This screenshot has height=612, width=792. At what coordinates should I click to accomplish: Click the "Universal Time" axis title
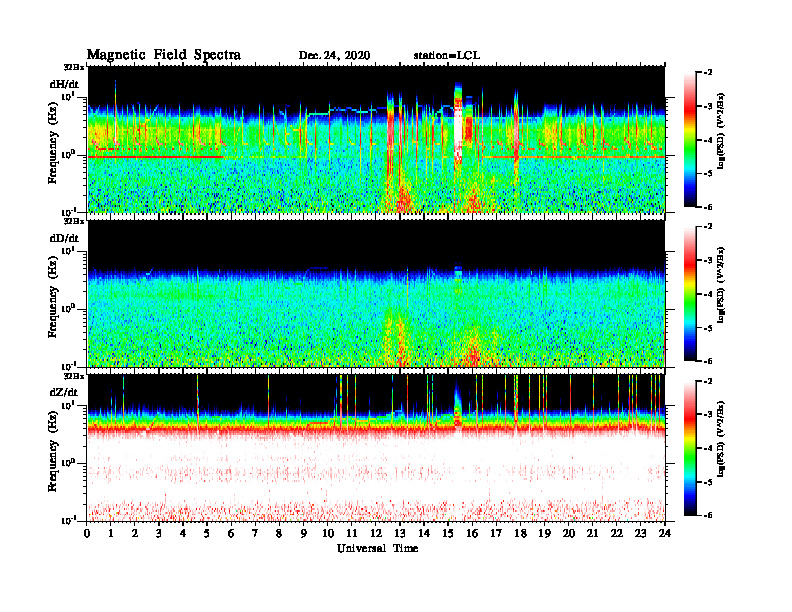(377, 548)
